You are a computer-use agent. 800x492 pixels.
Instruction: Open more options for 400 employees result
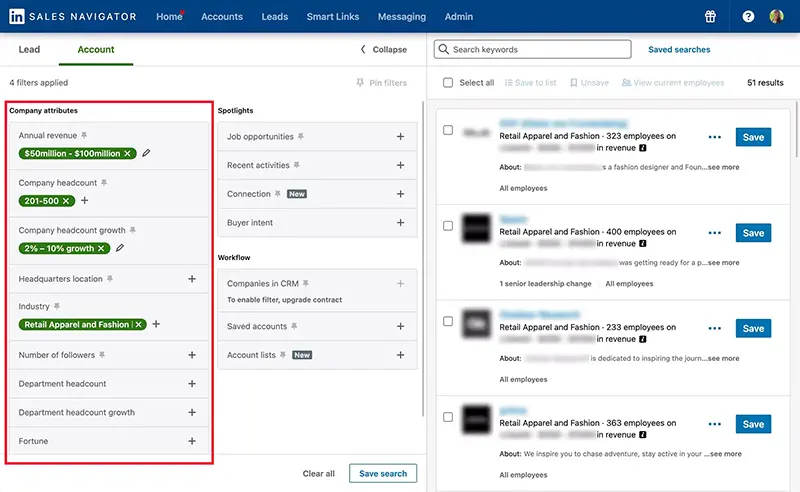point(715,233)
